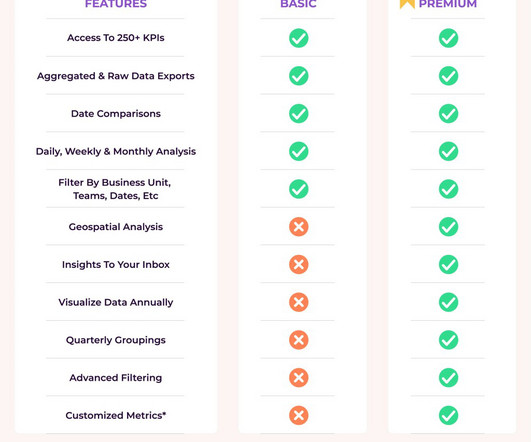Click the Basic red X for Quarterly Groupings

pyautogui.click(x=299, y=340)
